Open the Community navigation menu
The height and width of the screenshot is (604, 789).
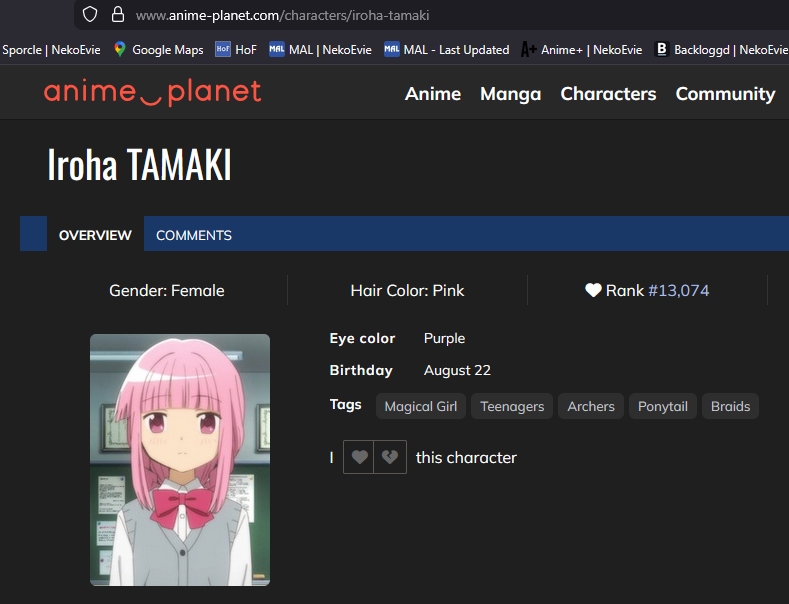tap(725, 94)
